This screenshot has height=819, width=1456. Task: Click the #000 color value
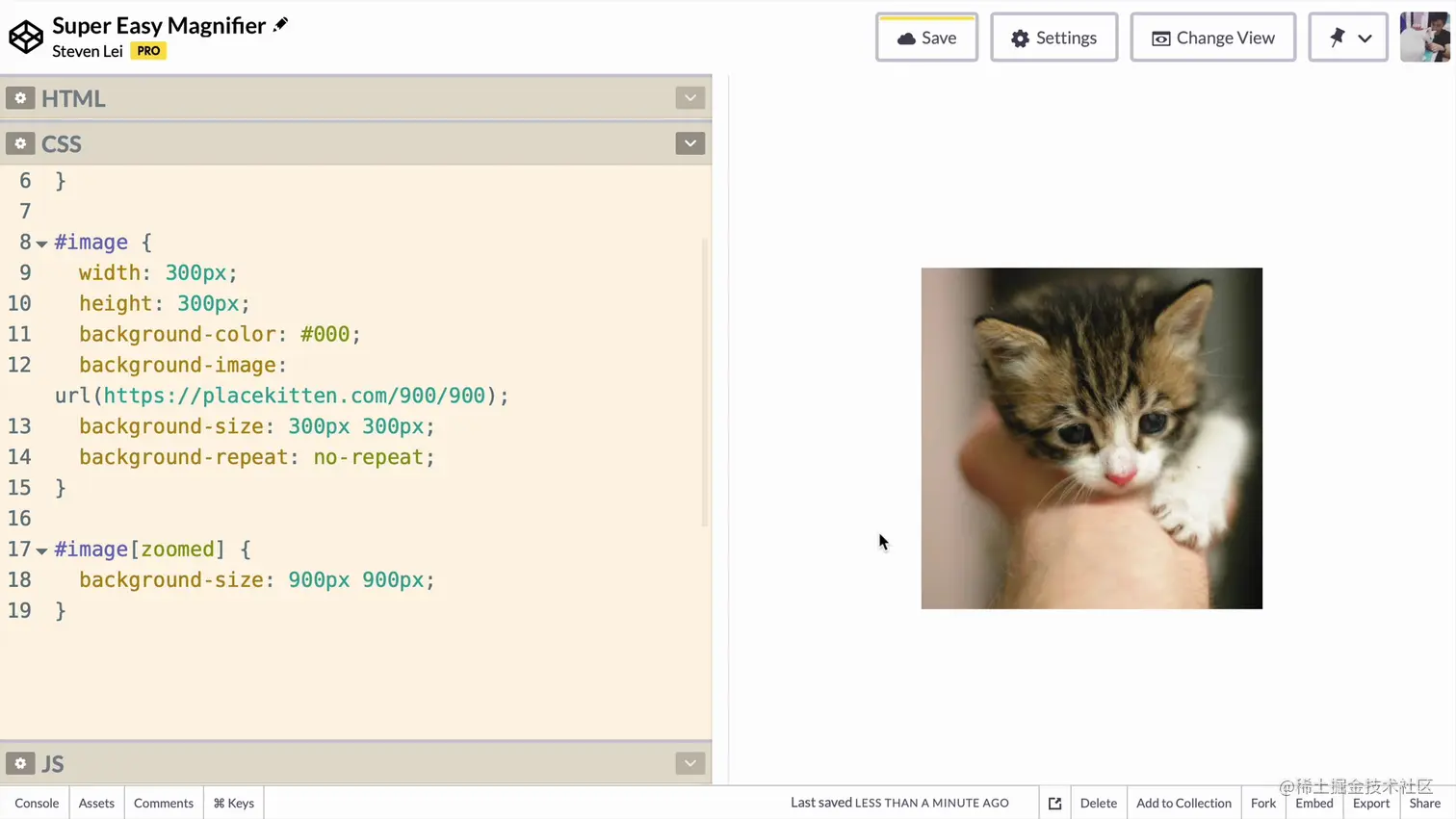tap(325, 334)
